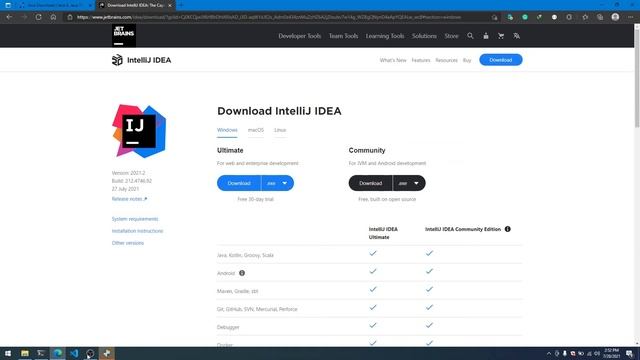Click the lock icon in address bar

pos(70,17)
